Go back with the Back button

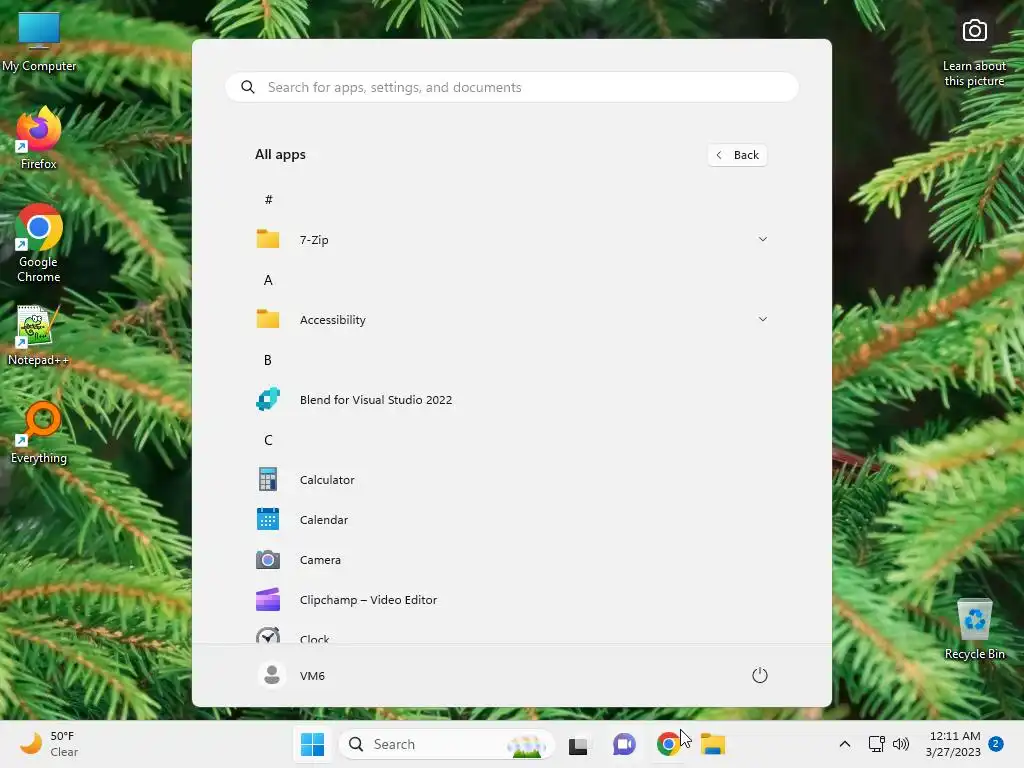coord(737,155)
